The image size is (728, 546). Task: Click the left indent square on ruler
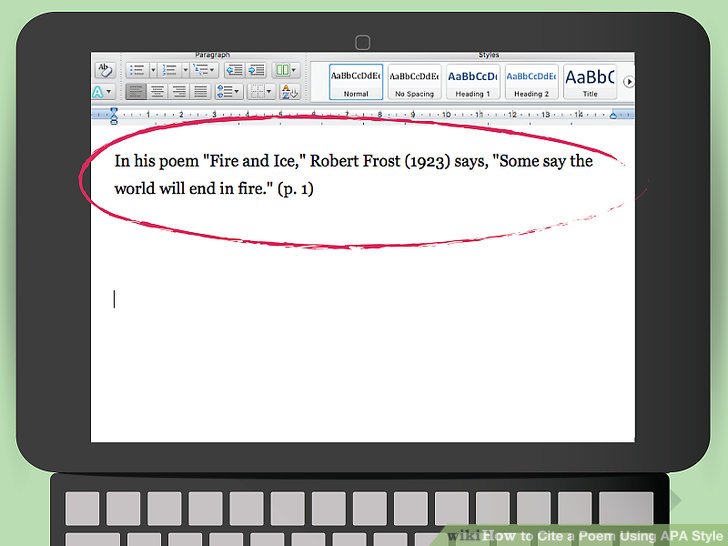point(114,122)
